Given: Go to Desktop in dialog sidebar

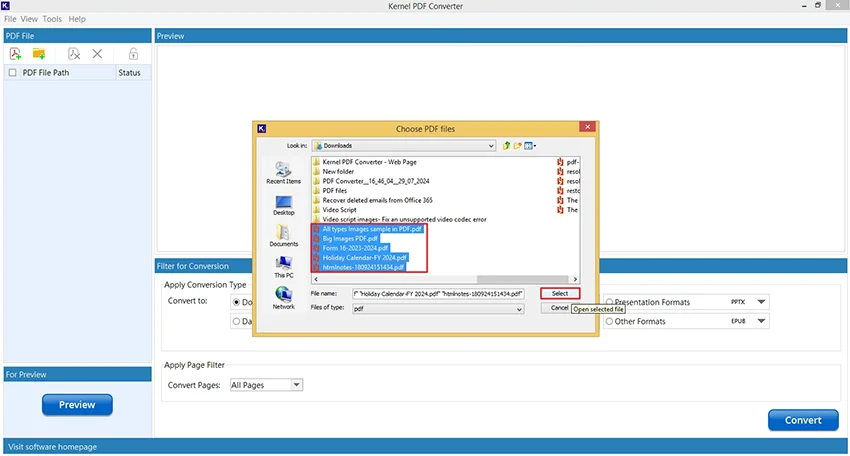Looking at the screenshot, I should (x=284, y=204).
